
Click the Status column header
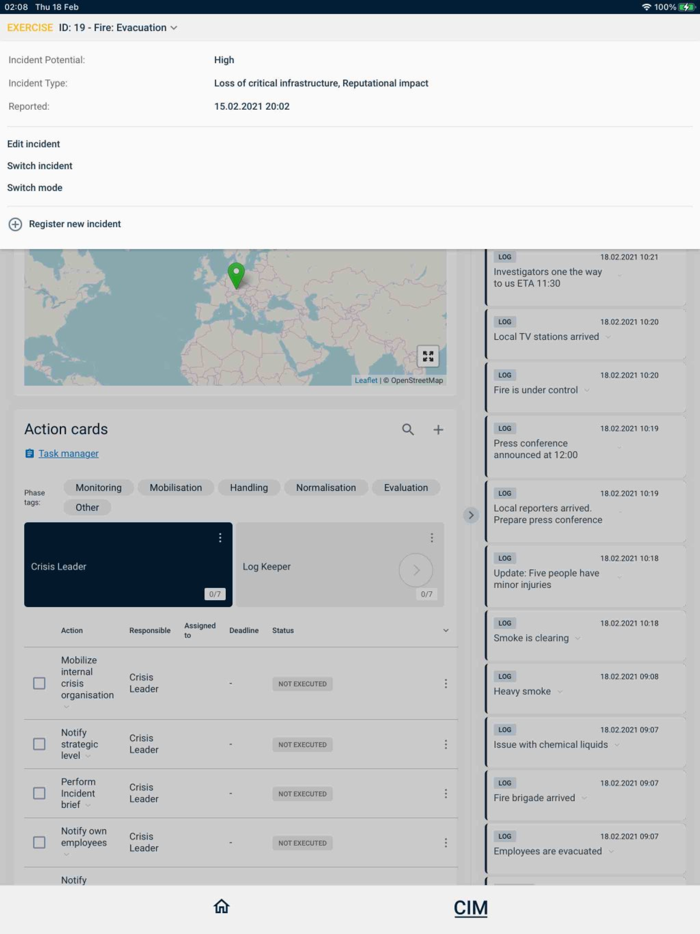pyautogui.click(x=283, y=630)
